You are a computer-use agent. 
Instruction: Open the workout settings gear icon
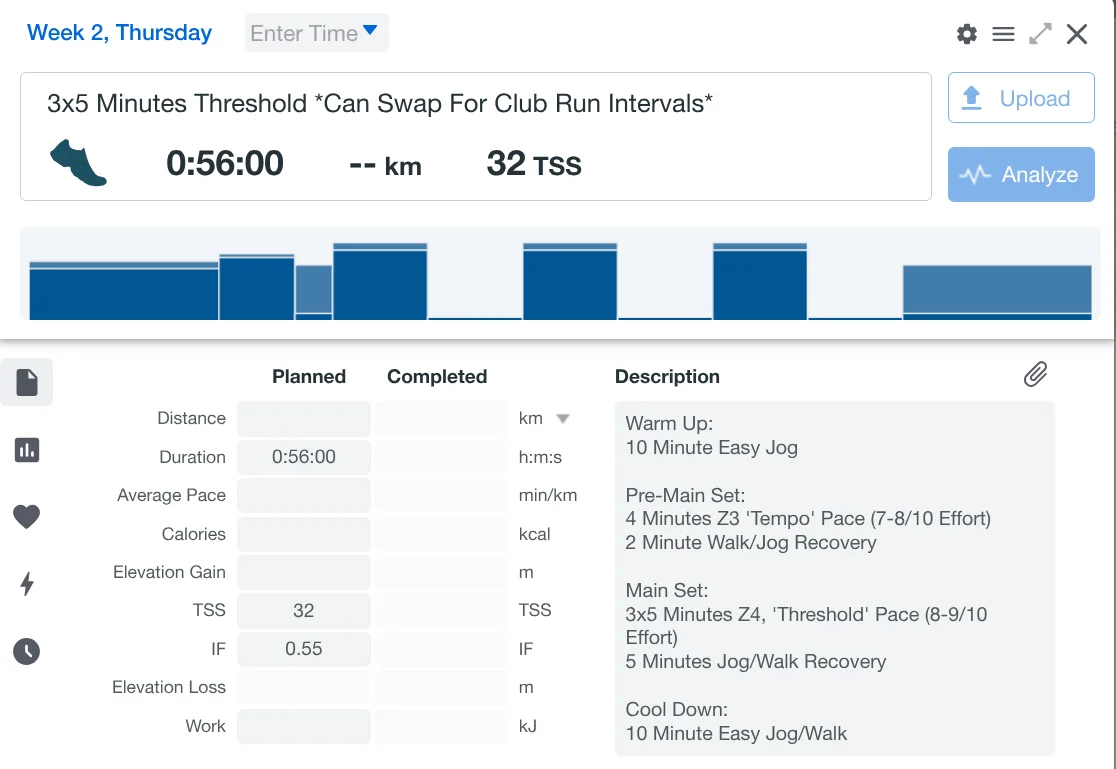966,34
